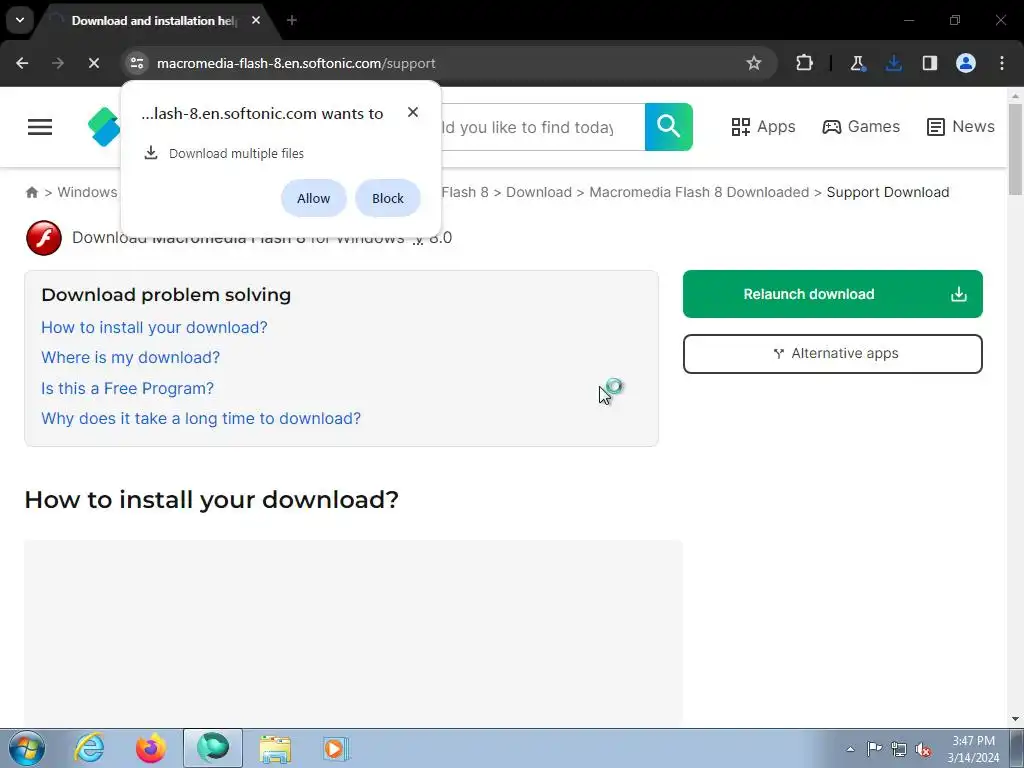
Task: Open the Extensions puzzle icon
Action: 805,63
